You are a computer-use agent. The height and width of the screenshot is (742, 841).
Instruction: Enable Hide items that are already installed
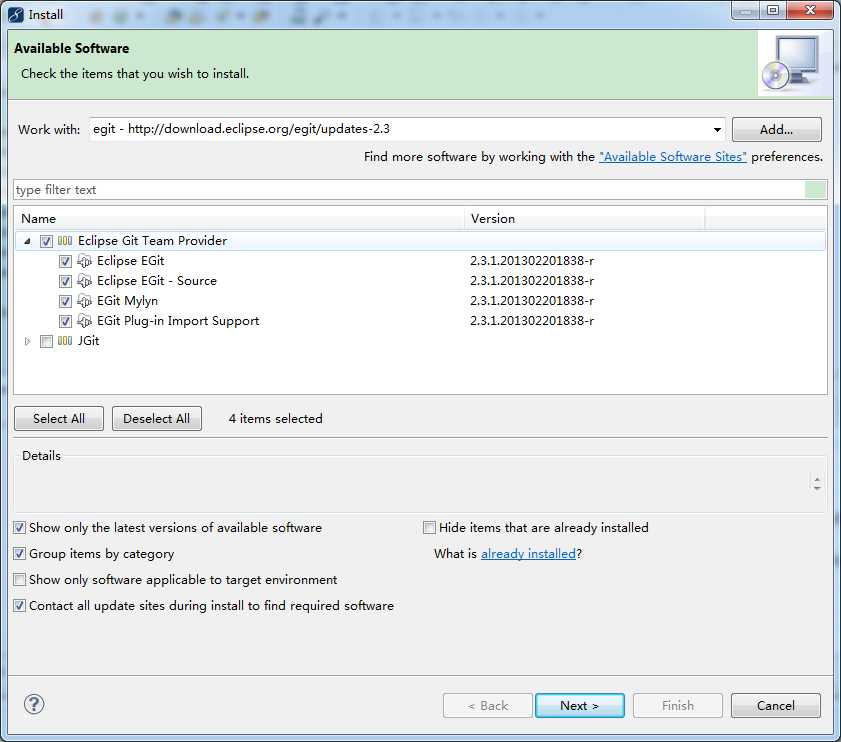point(429,528)
